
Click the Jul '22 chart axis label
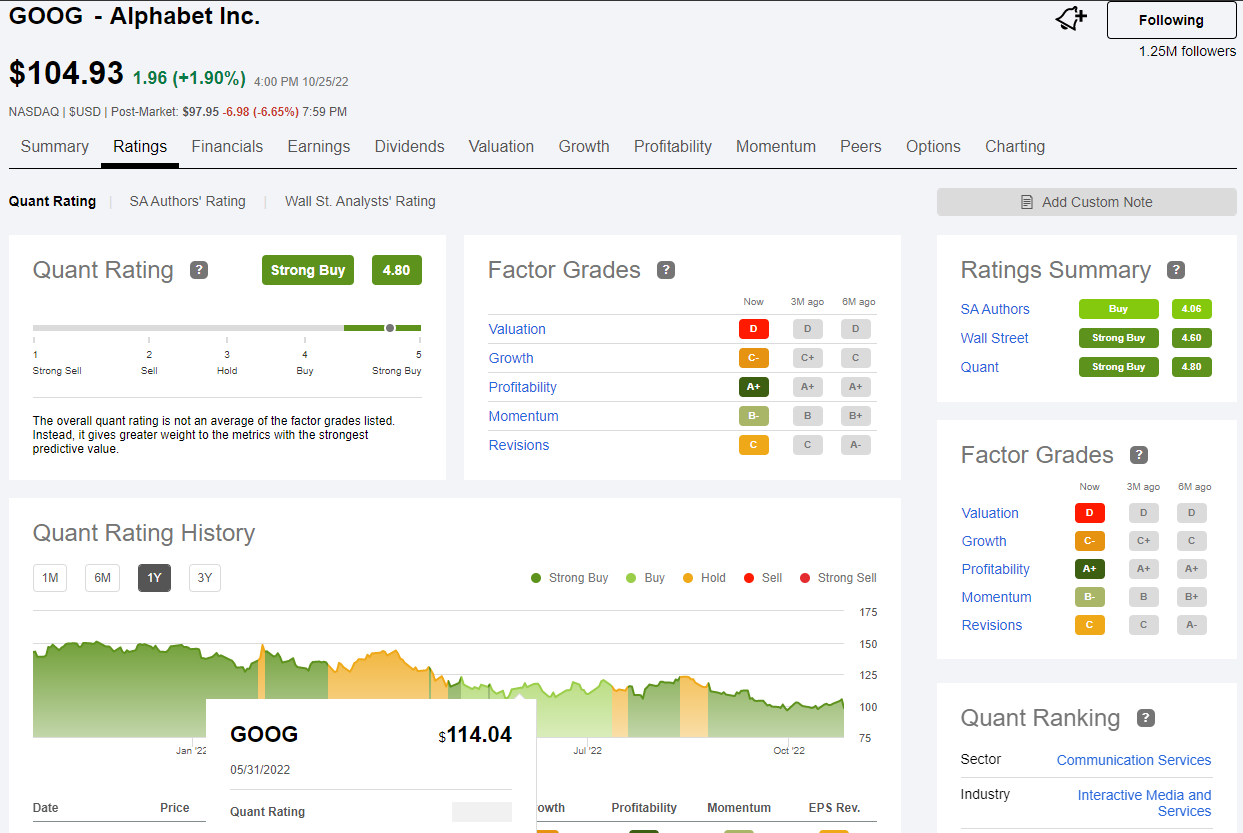pos(588,750)
